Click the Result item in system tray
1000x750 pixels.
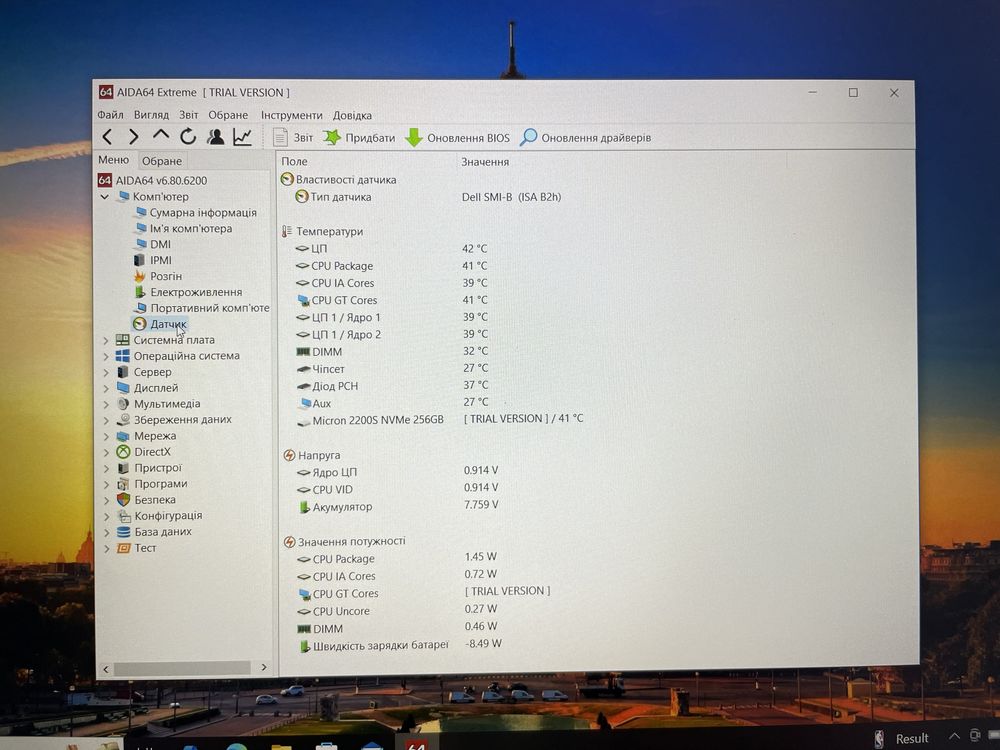click(x=912, y=739)
